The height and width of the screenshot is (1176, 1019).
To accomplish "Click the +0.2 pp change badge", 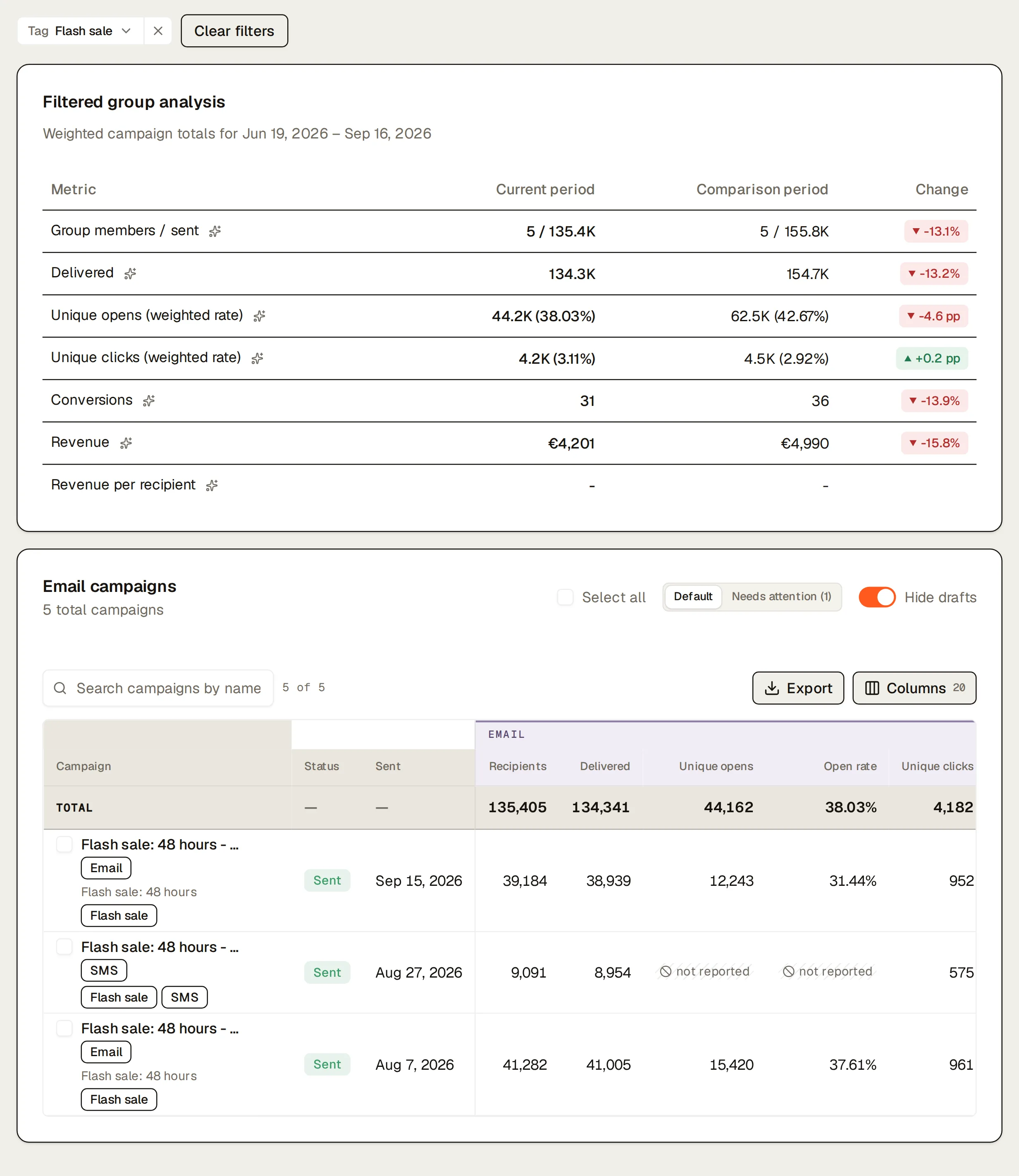I will pyautogui.click(x=932, y=358).
